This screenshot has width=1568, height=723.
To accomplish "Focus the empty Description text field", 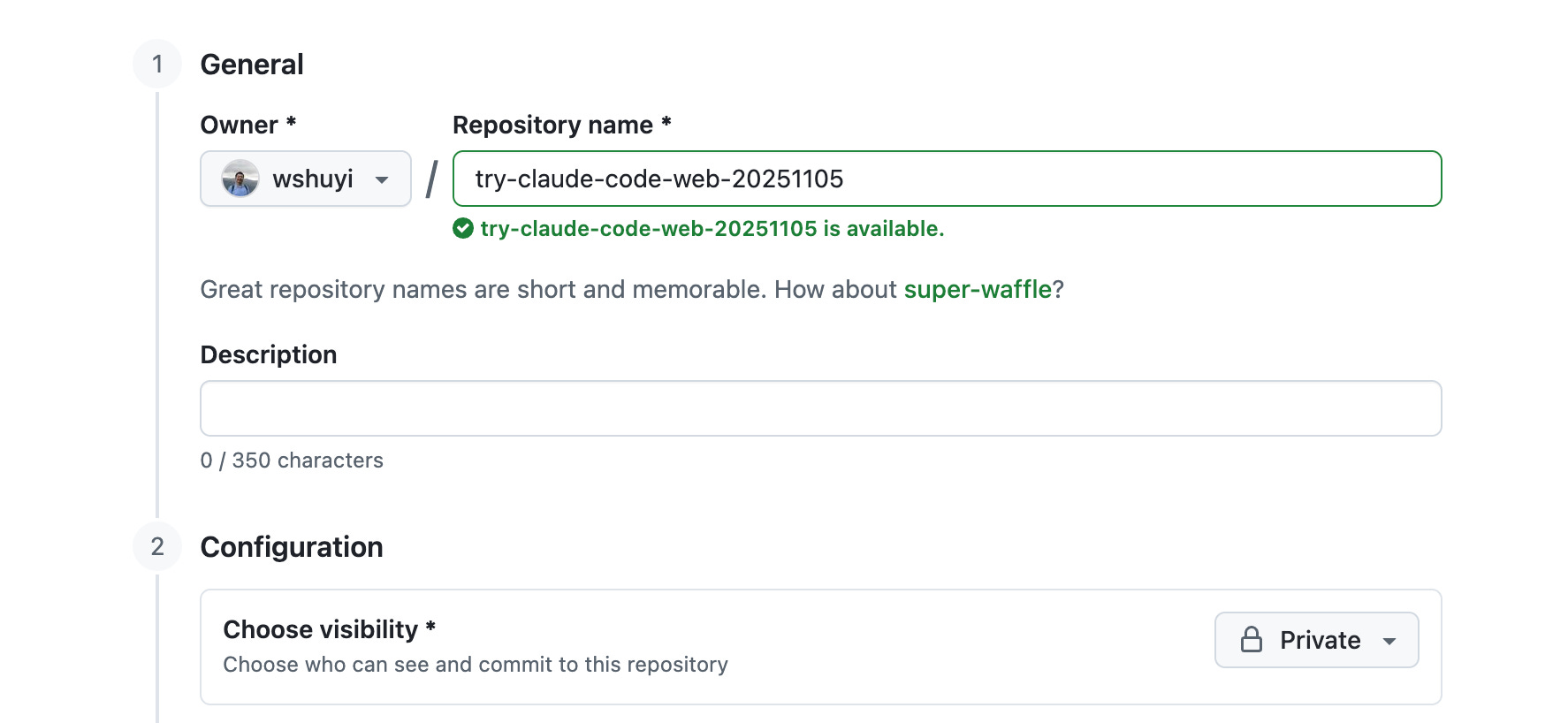I will click(821, 408).
